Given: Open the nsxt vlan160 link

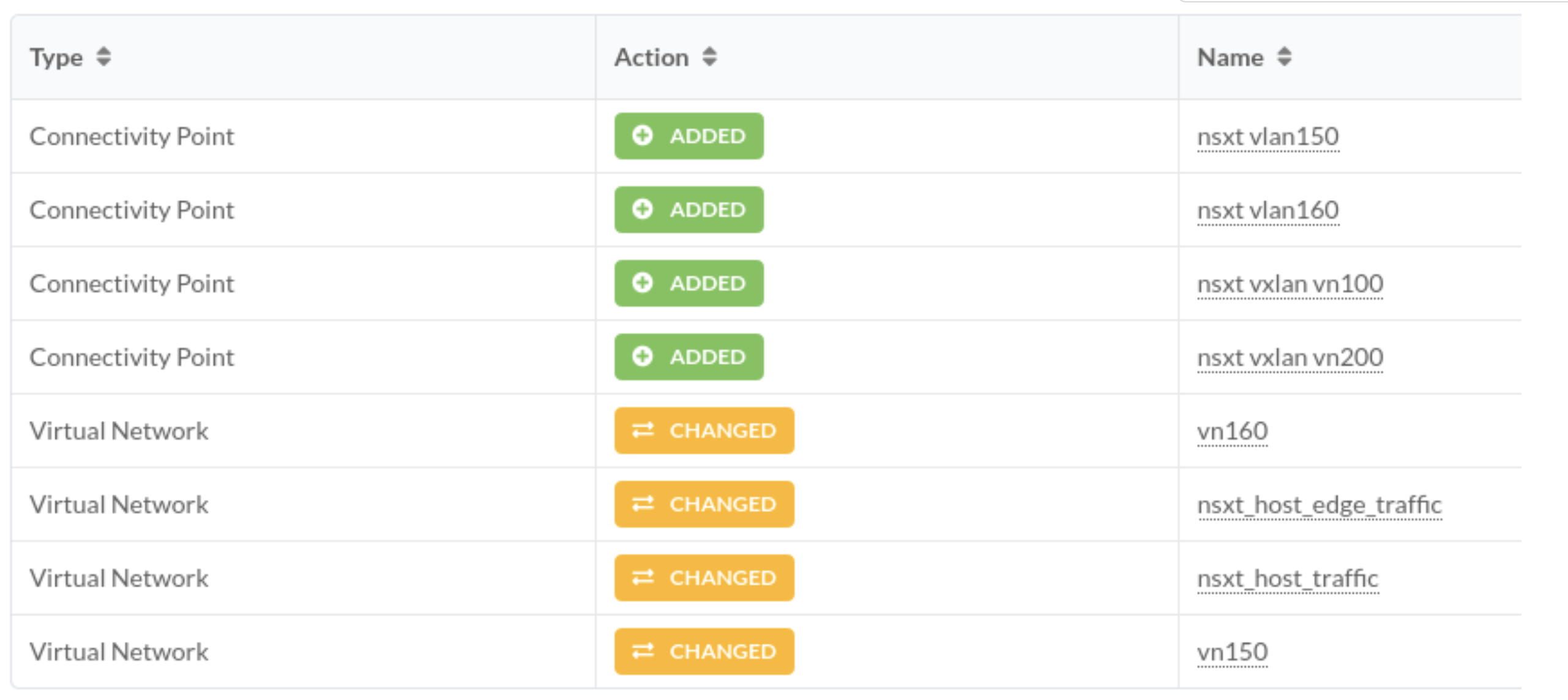Looking at the screenshot, I should coord(1267,210).
